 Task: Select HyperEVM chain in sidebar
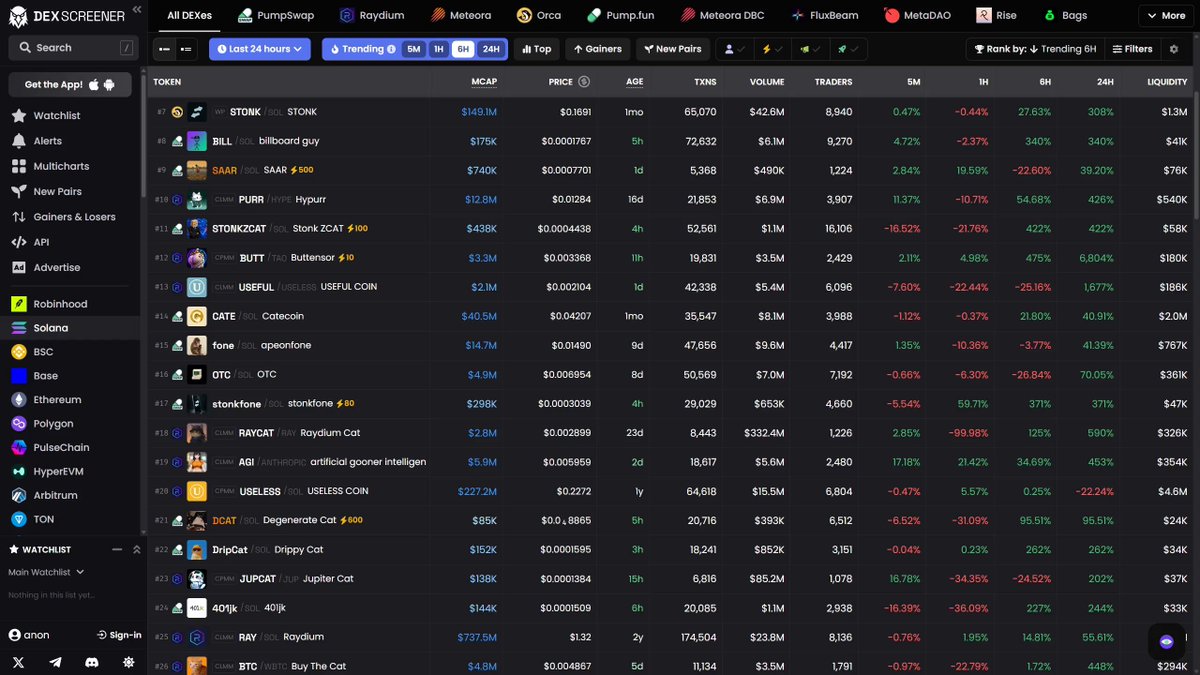coord(72,471)
